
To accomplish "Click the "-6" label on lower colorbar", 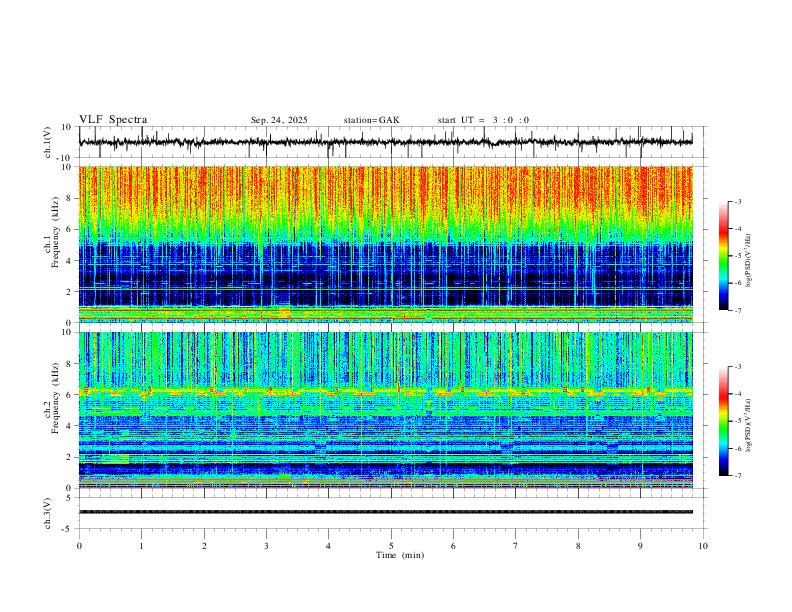I will click(737, 448).
